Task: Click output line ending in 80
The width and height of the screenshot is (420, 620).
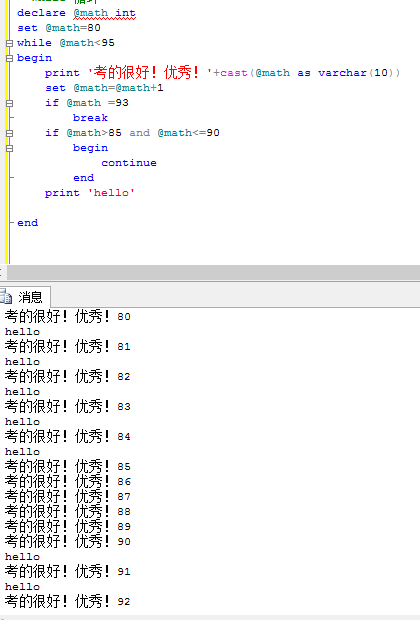Action: (x=68, y=316)
